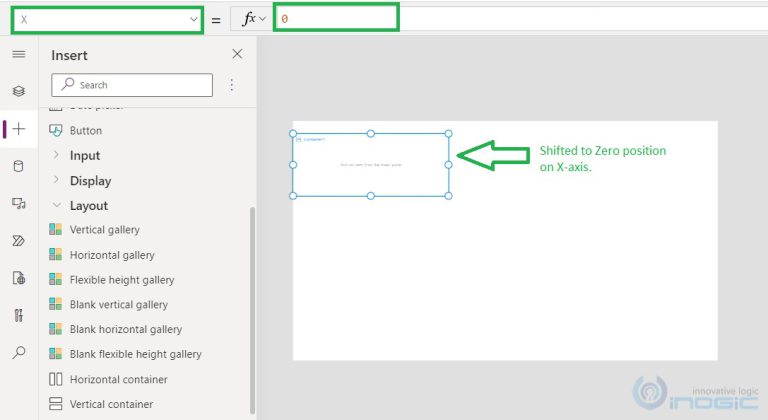
Task: Close the Insert panel
Action: click(x=237, y=54)
